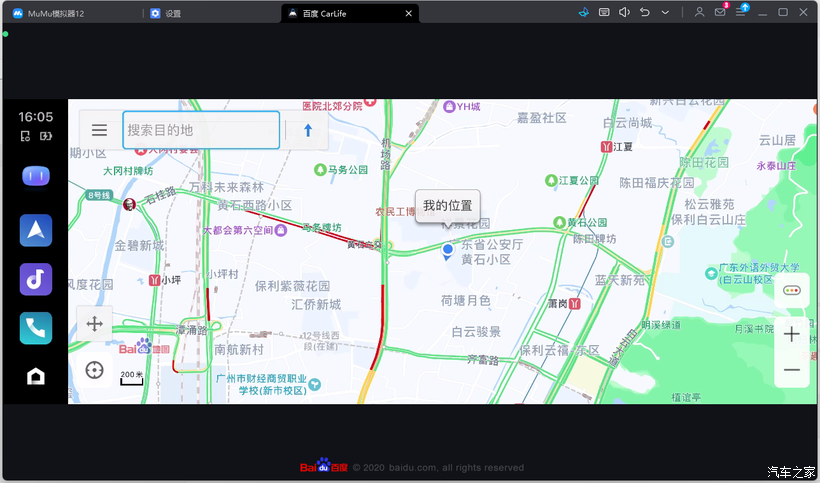
Task: Open the mail messages icon
Action: tap(720, 12)
